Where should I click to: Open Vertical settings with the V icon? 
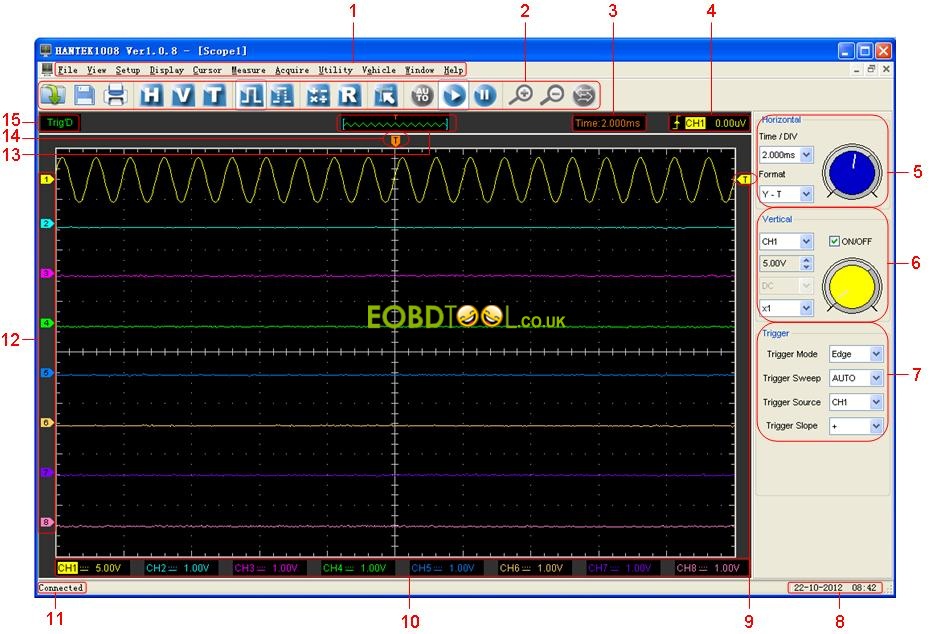pyautogui.click(x=183, y=95)
